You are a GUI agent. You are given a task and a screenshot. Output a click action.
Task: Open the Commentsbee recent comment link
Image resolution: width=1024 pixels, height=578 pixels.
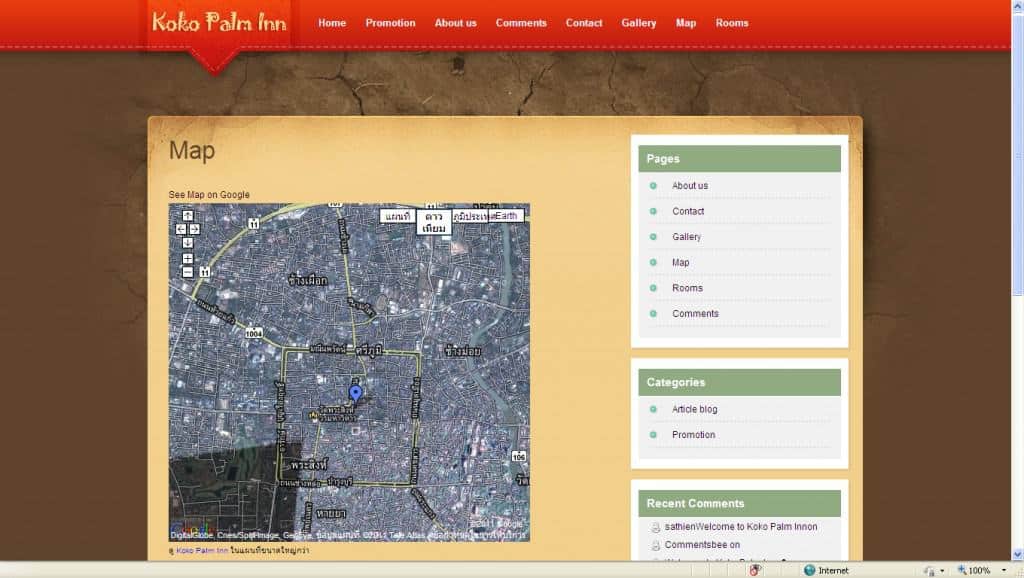point(703,545)
